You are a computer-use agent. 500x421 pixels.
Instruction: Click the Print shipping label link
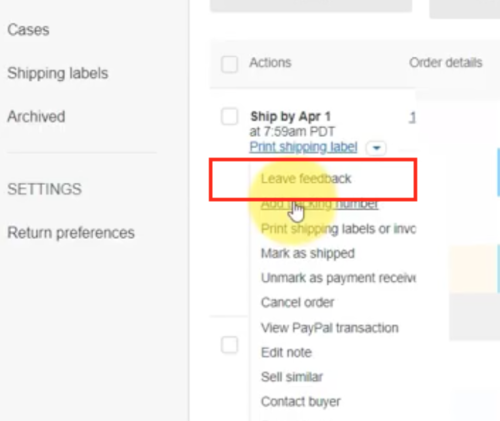(x=303, y=147)
